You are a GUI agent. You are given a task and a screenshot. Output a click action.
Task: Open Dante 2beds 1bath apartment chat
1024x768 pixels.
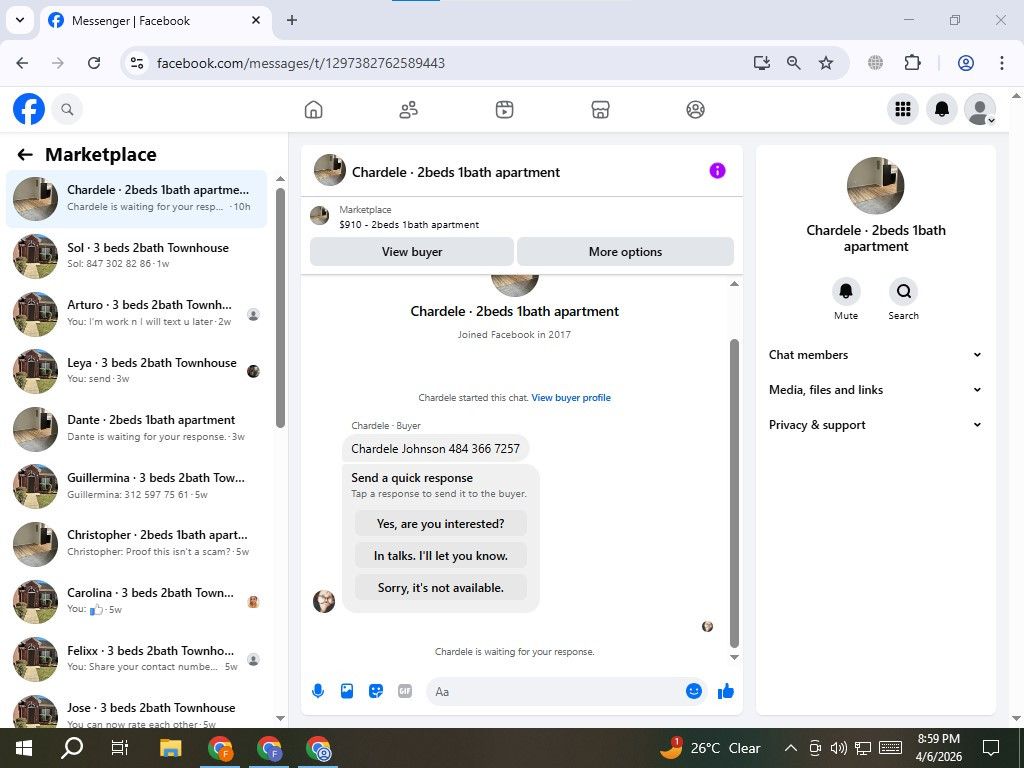click(x=136, y=428)
